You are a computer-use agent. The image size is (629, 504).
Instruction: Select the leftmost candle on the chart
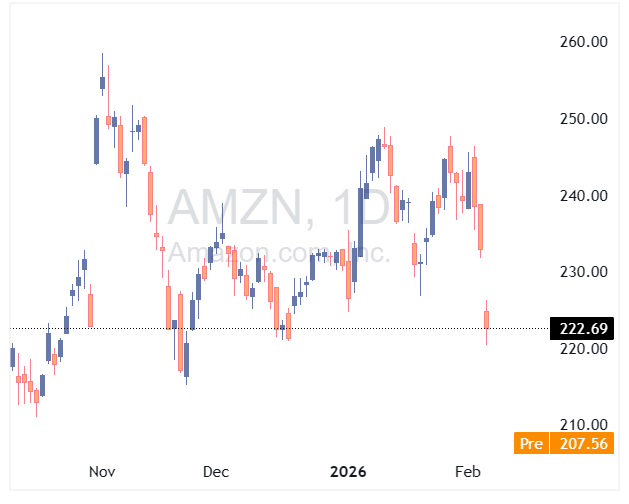click(x=12, y=357)
